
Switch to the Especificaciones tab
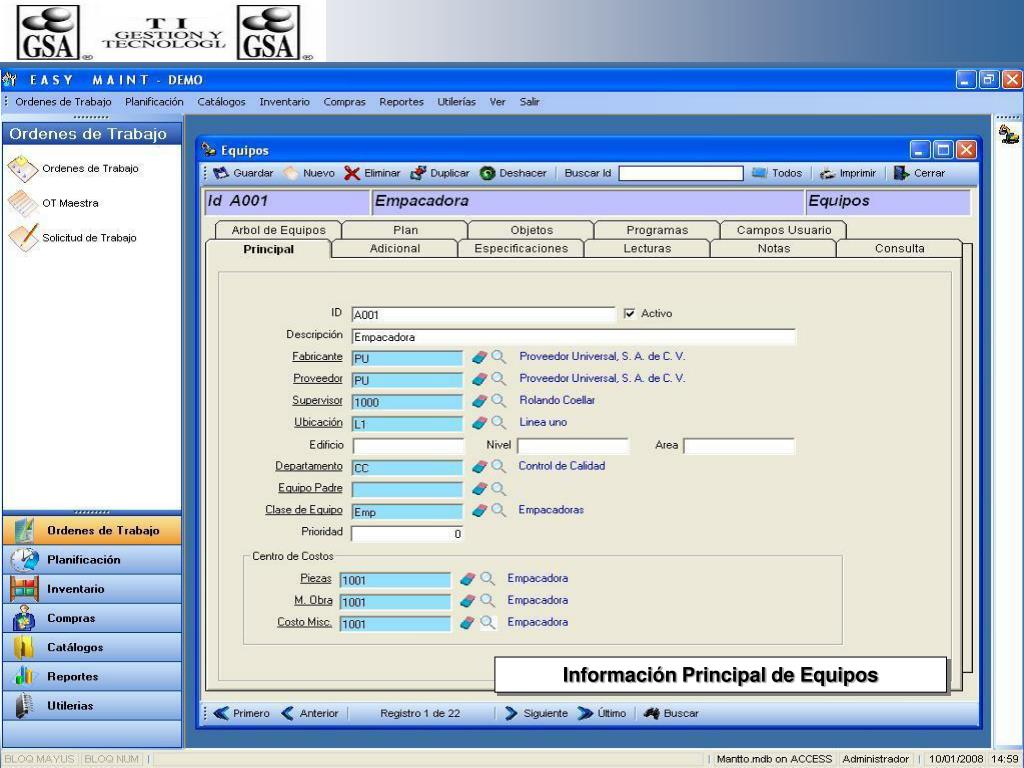point(521,249)
